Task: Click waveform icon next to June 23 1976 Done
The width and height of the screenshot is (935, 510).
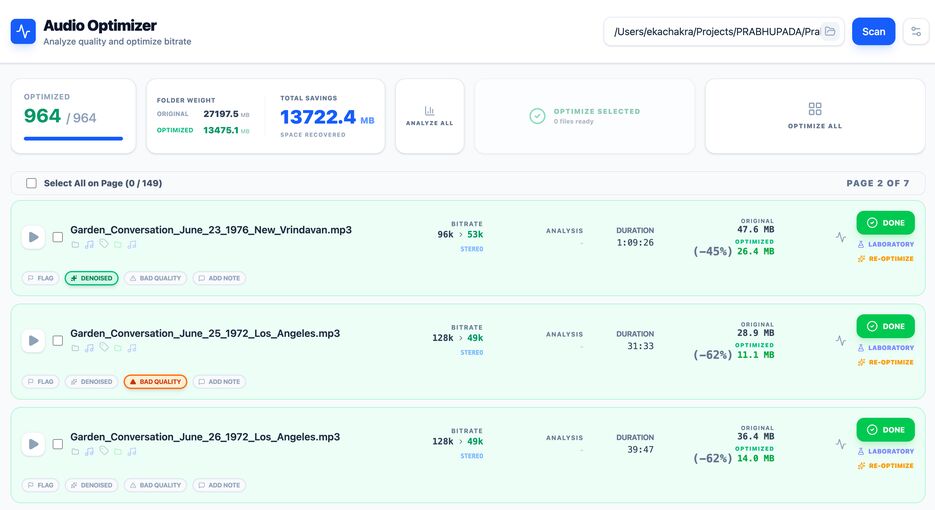Action: click(841, 237)
